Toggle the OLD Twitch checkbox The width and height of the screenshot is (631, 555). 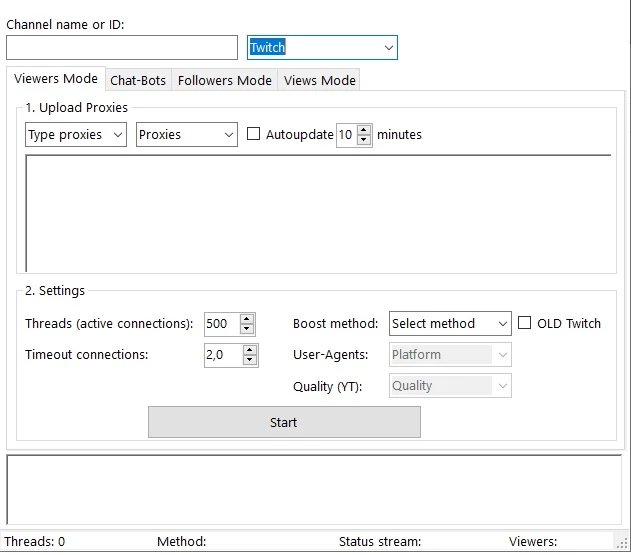pos(525,323)
